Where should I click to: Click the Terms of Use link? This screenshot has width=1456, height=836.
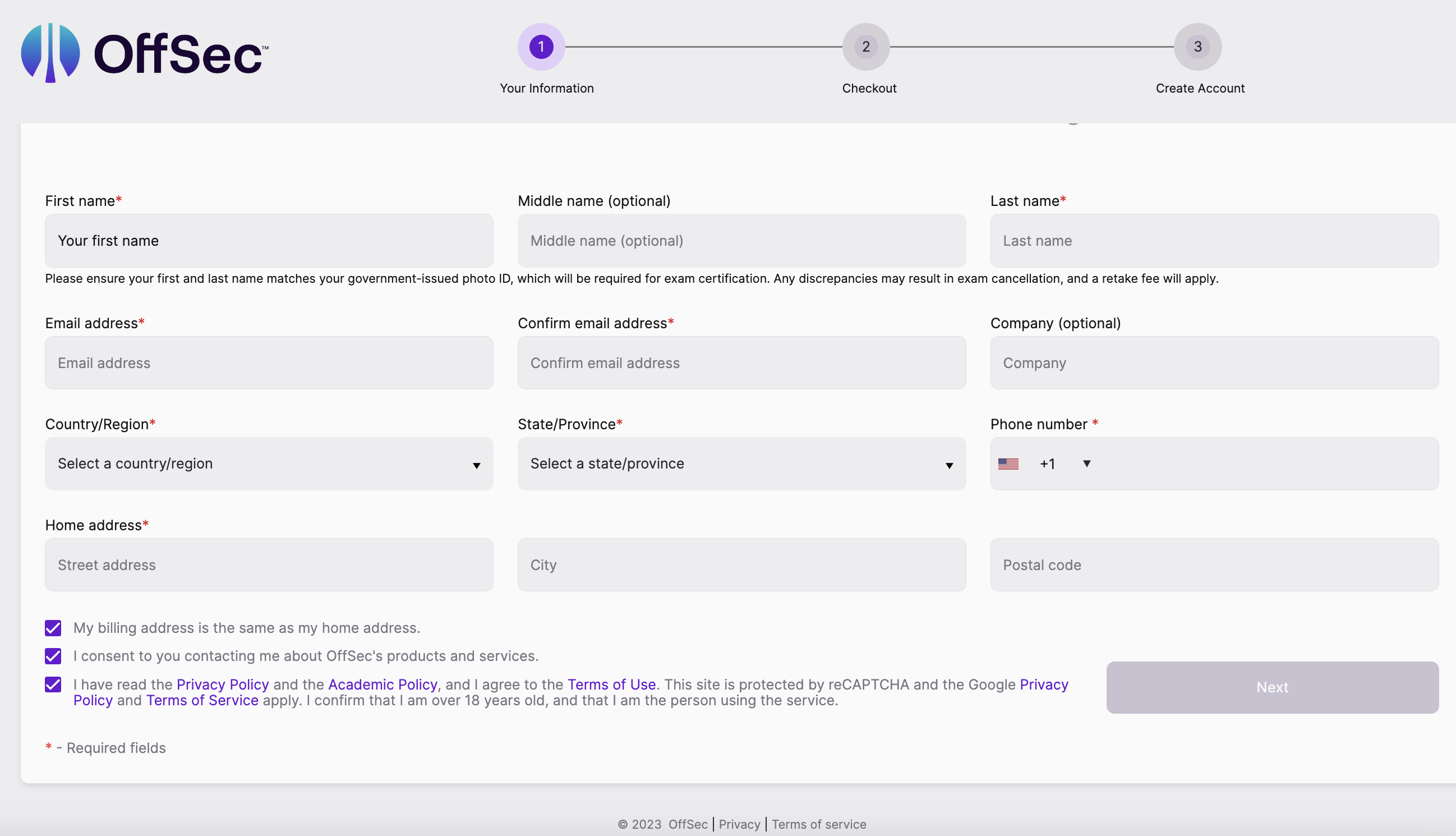tap(612, 684)
